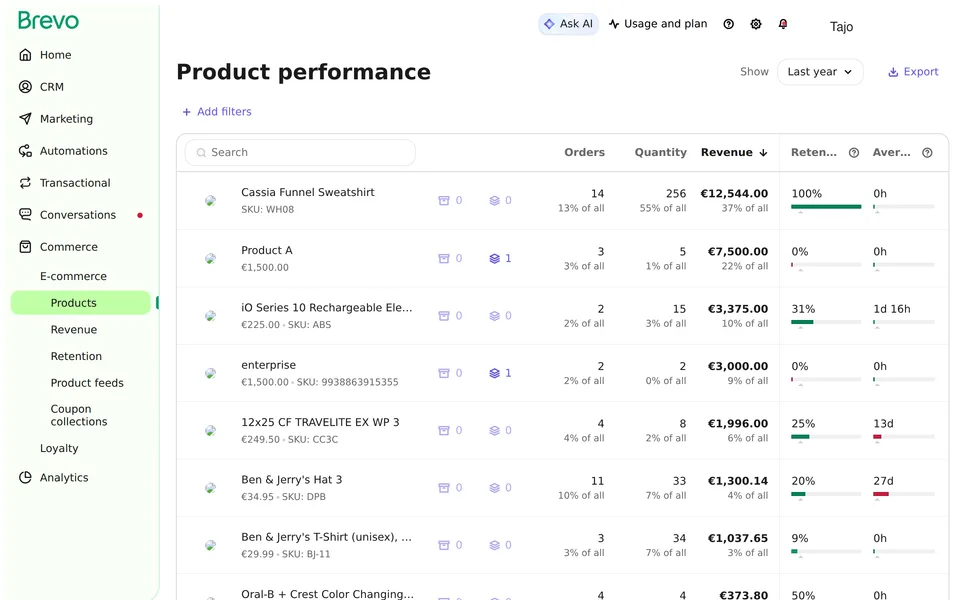960x600 pixels.
Task: Click the search magnifier icon
Action: (201, 152)
